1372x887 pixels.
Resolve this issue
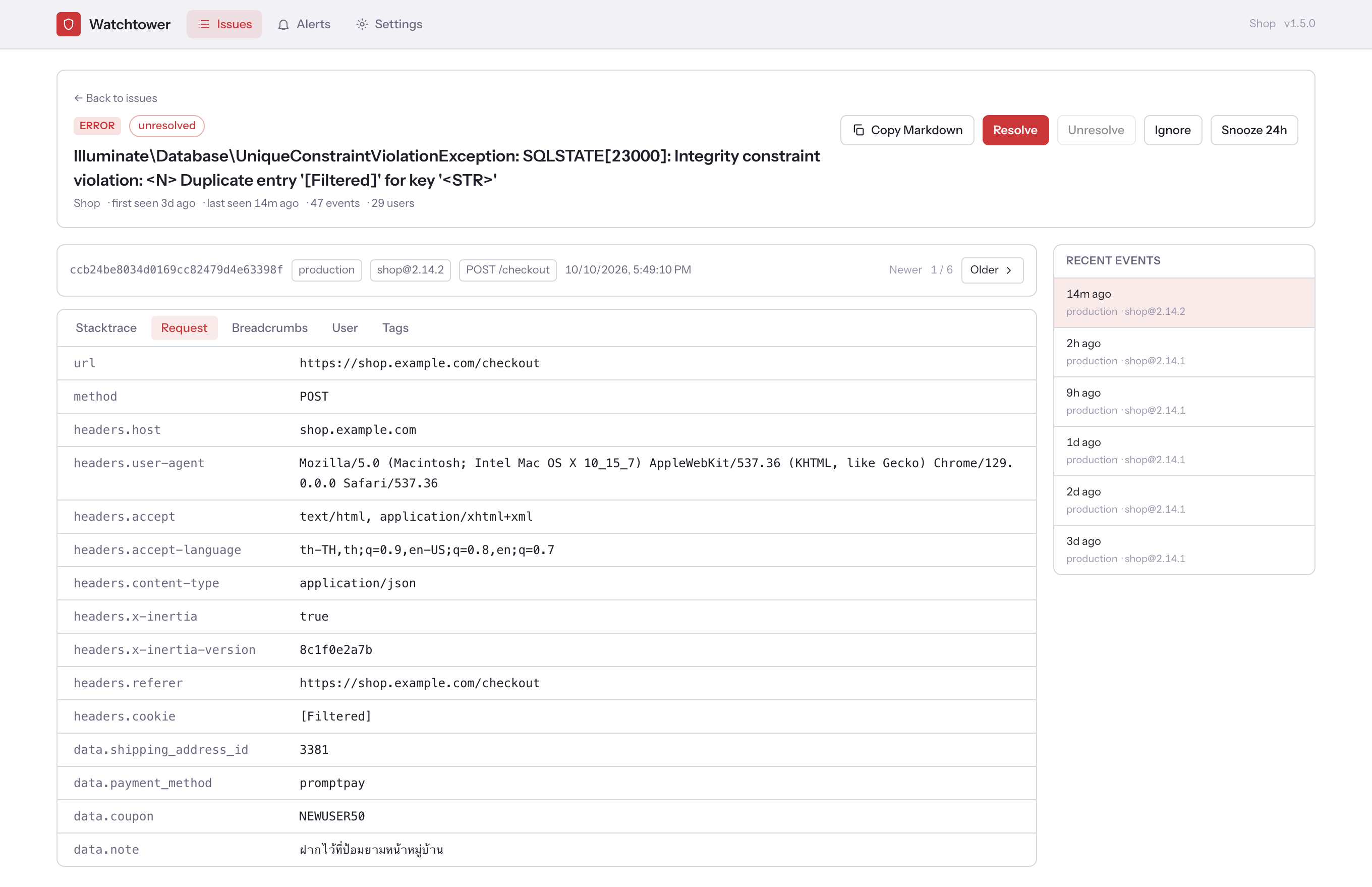pyautogui.click(x=1015, y=130)
